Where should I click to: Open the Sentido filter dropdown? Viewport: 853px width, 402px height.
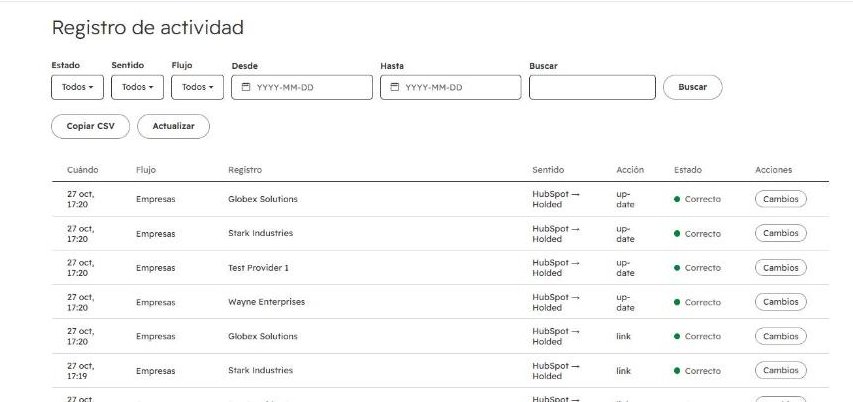tap(137, 87)
